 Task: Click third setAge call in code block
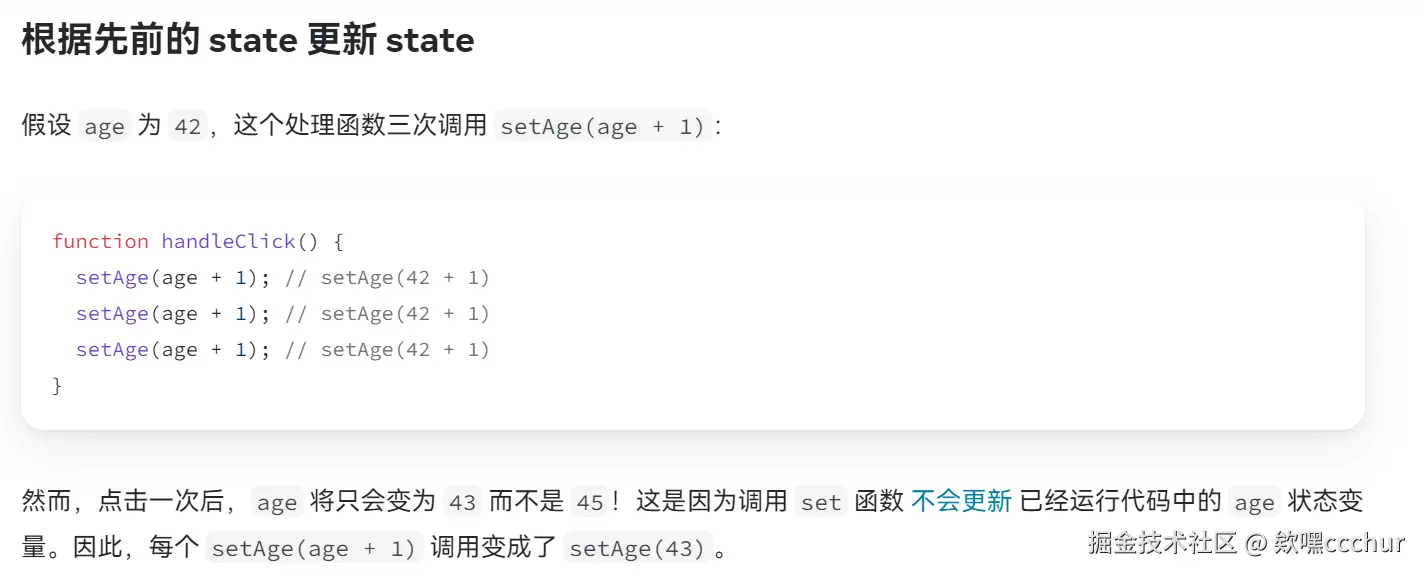pos(112,349)
